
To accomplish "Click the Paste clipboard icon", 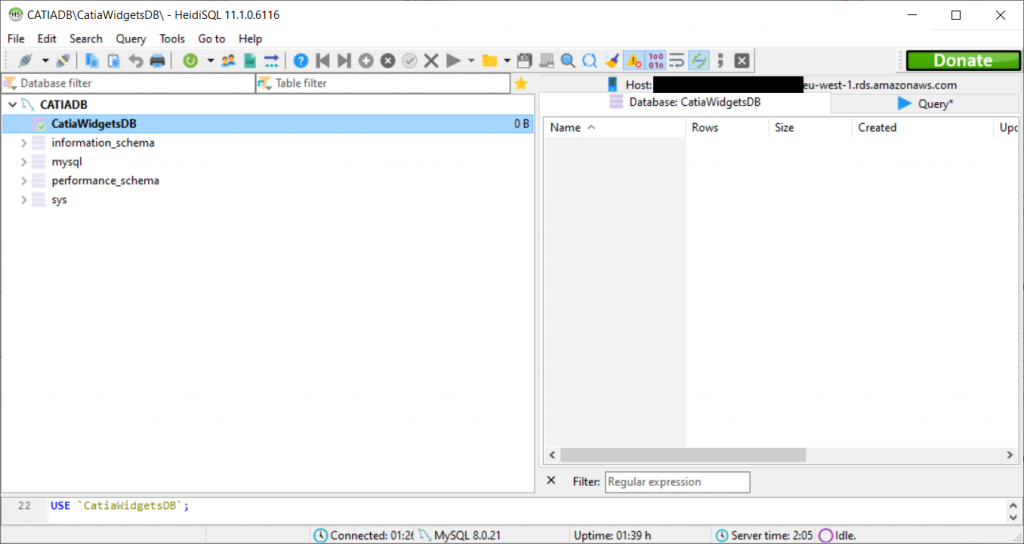I will coord(114,61).
